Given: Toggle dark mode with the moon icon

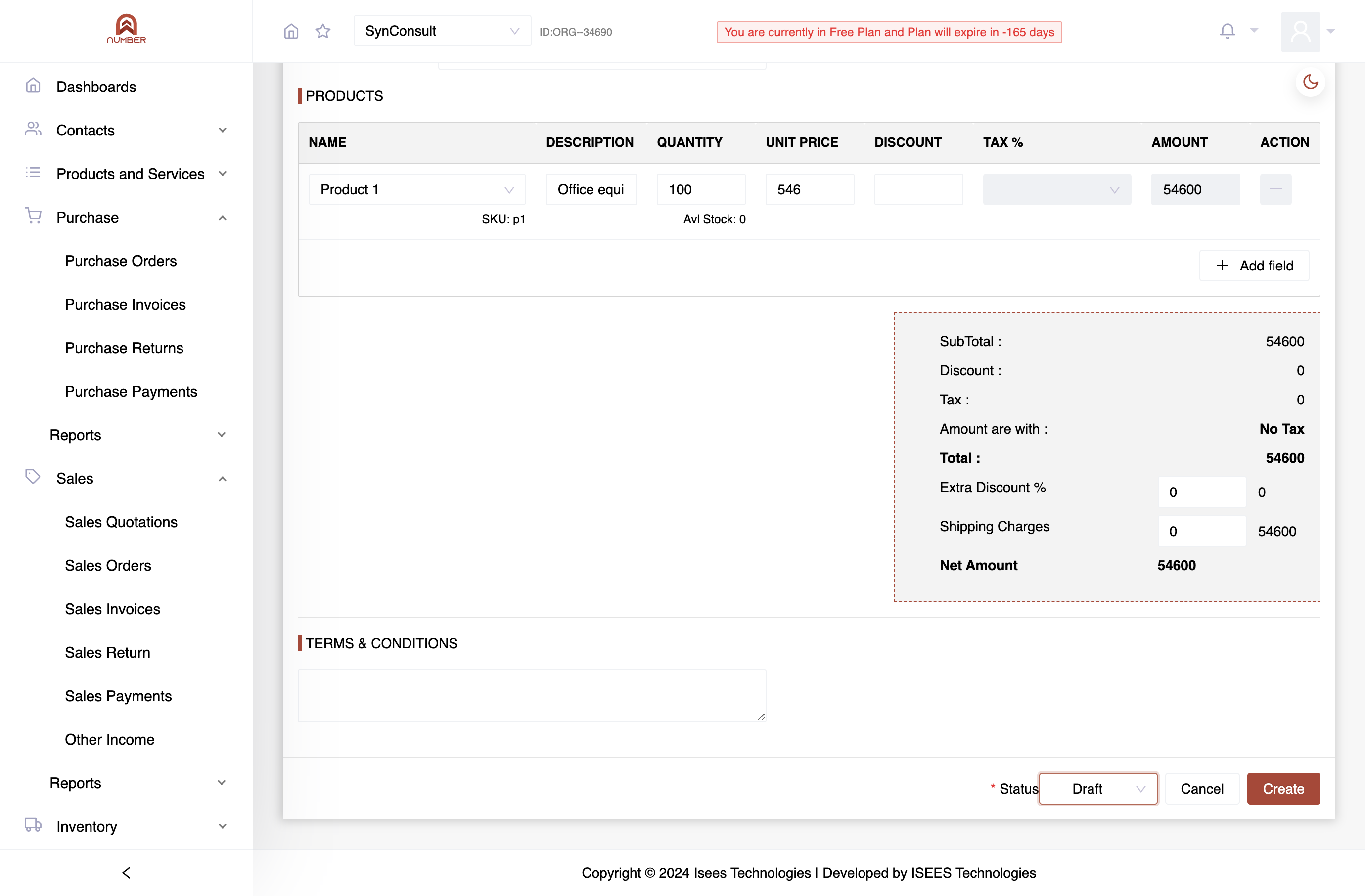Looking at the screenshot, I should pyautogui.click(x=1310, y=82).
